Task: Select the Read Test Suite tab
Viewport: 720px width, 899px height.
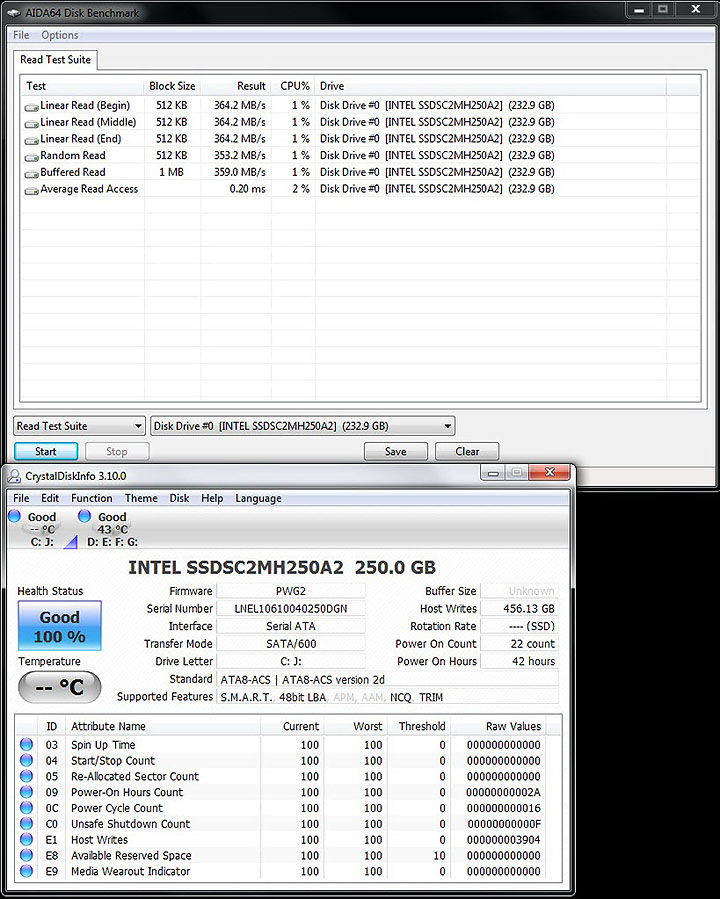Action: [x=56, y=60]
